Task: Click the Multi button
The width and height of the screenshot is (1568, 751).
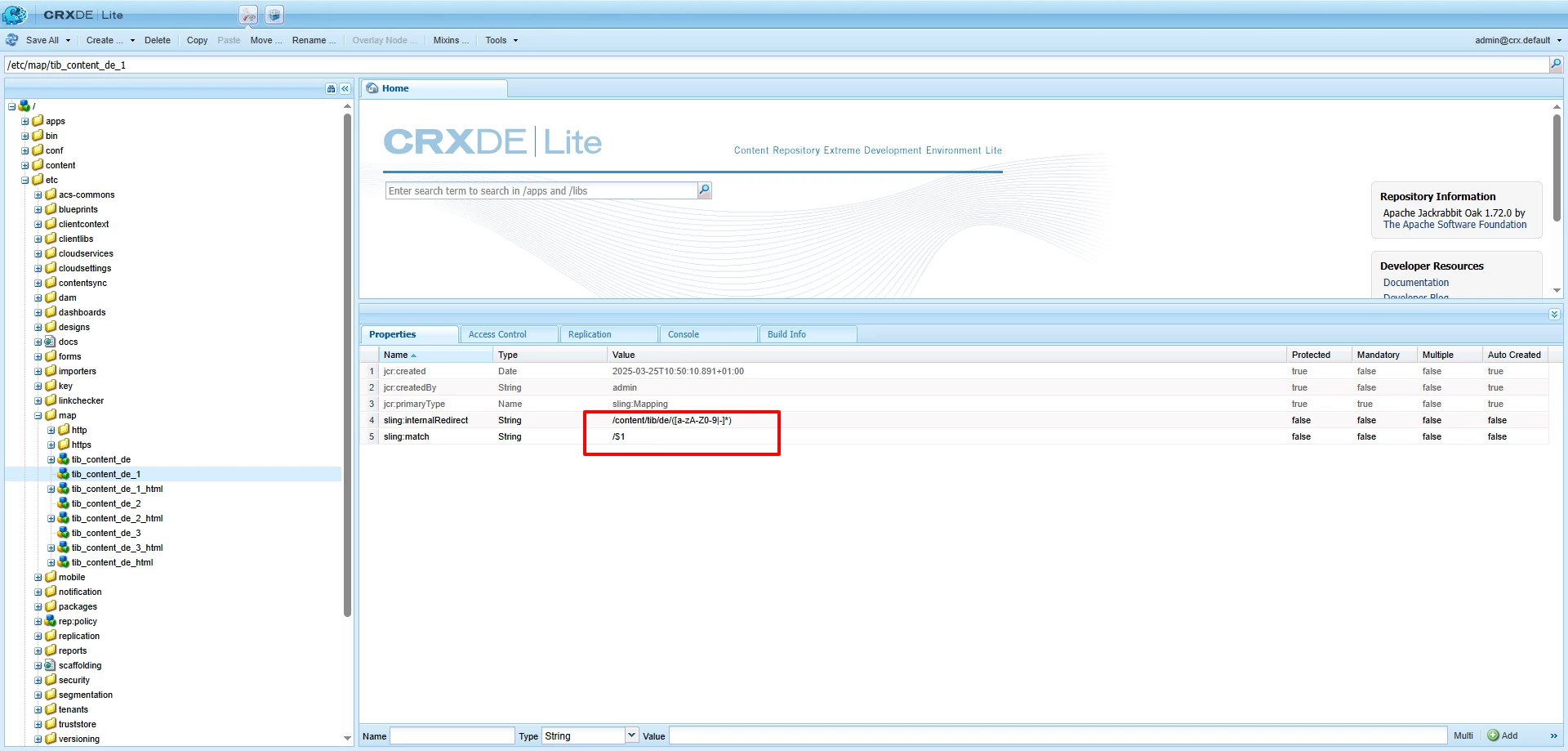Action: pyautogui.click(x=1463, y=735)
